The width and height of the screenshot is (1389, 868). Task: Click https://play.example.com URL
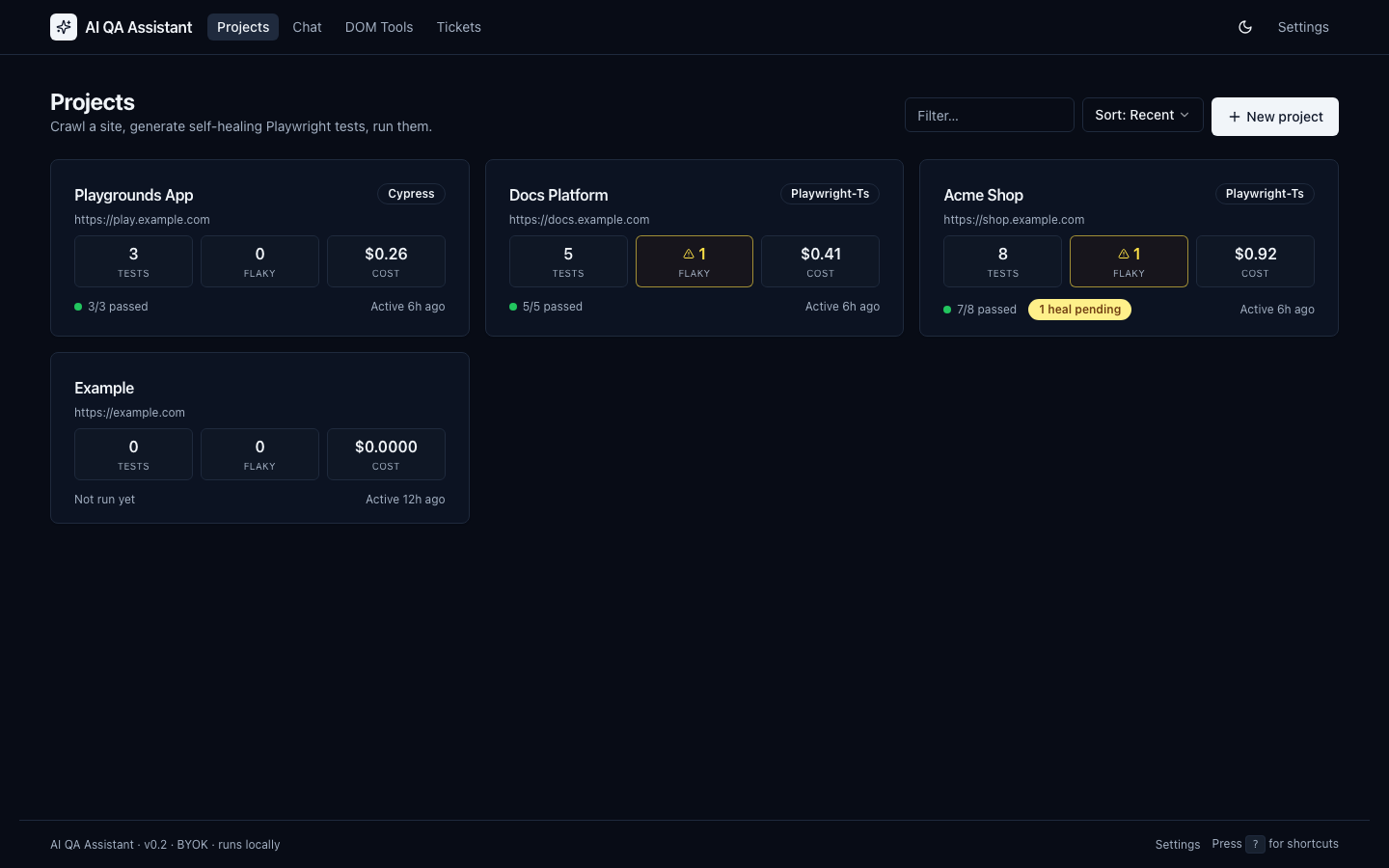click(142, 220)
